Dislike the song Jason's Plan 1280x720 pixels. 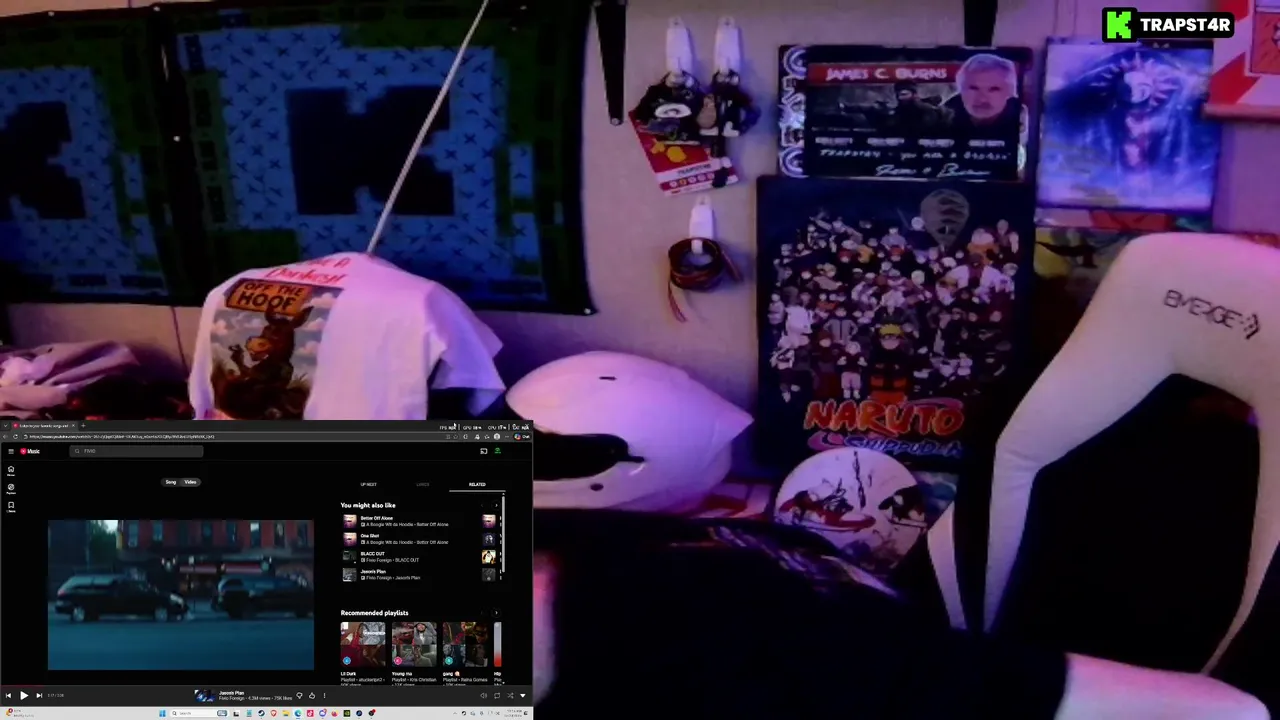point(299,695)
